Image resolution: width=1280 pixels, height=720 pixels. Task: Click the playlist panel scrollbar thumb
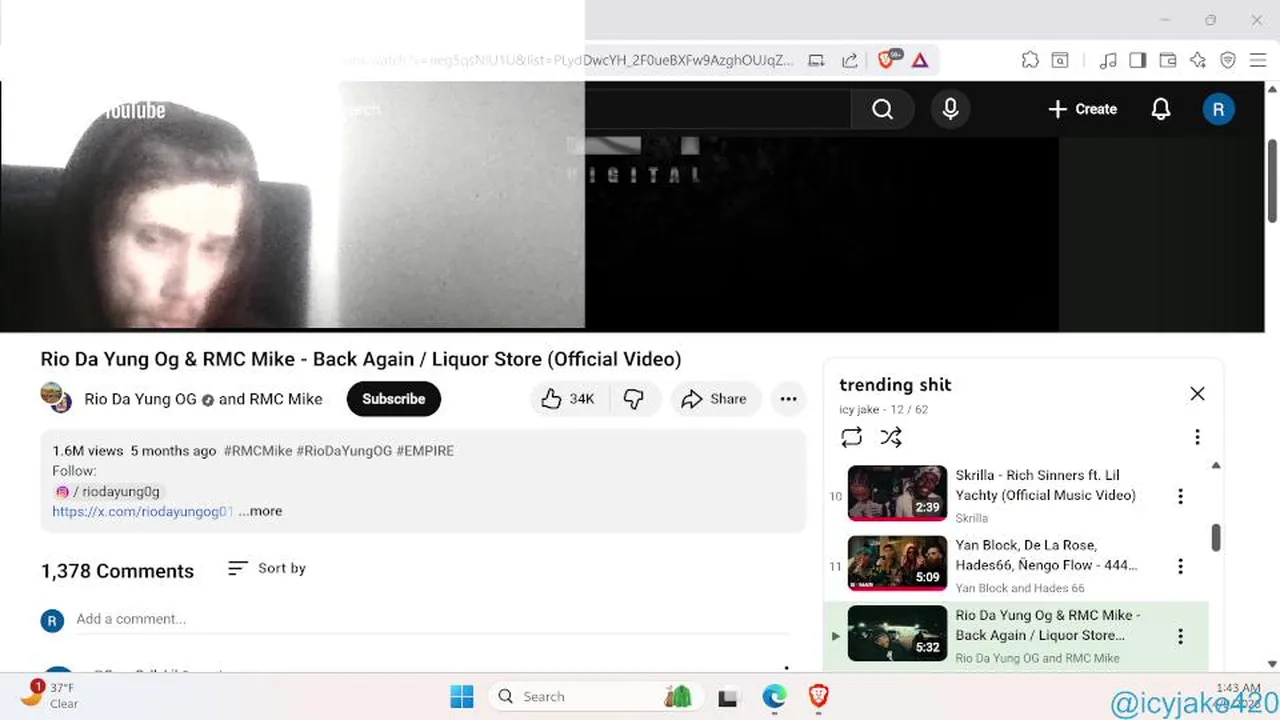1216,537
